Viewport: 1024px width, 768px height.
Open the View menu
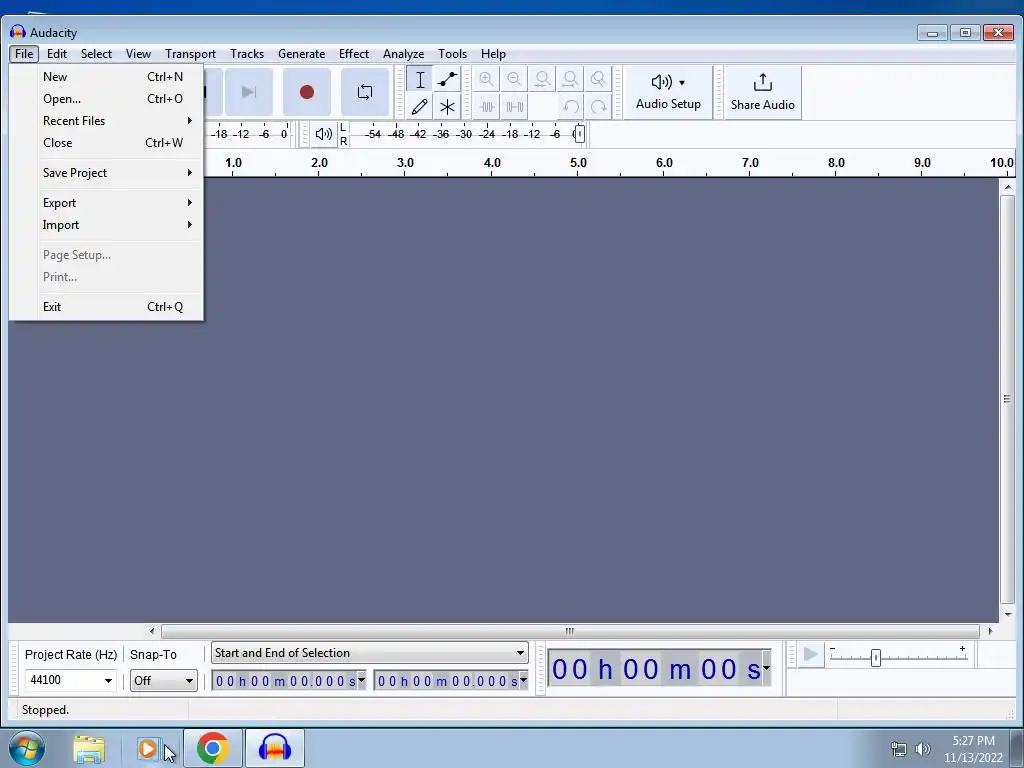coord(138,54)
